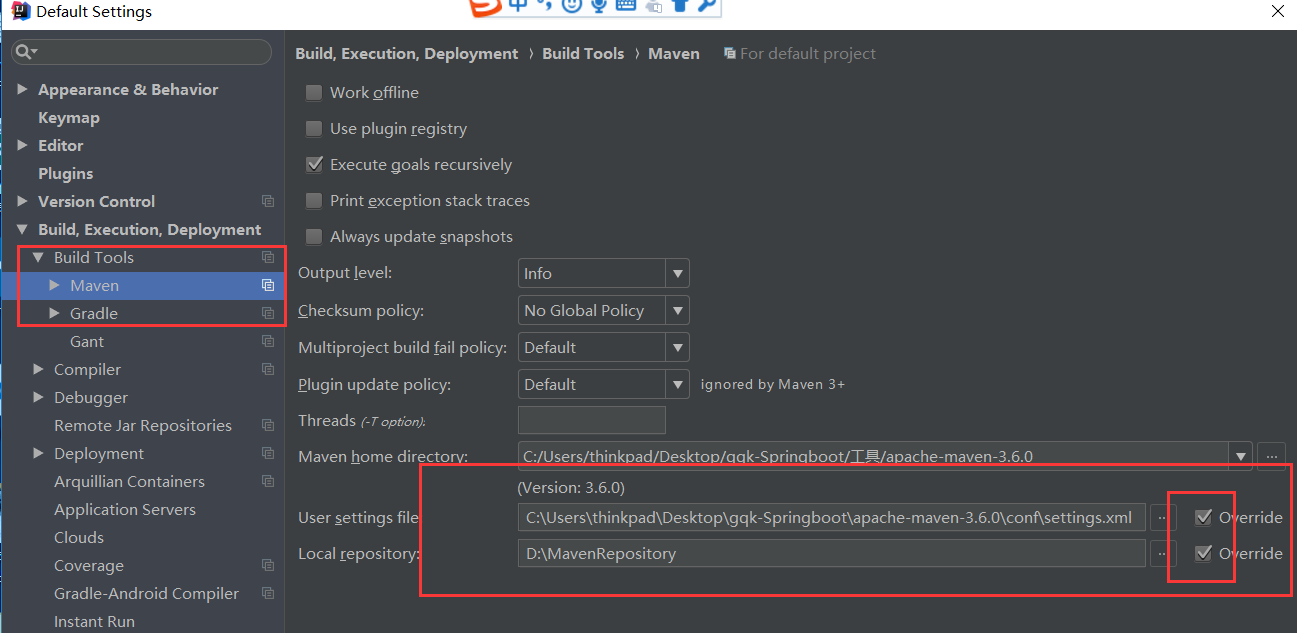Screen dimensions: 1297x633
Task: Select Keymap in settings tree
Action: [x=69, y=118]
